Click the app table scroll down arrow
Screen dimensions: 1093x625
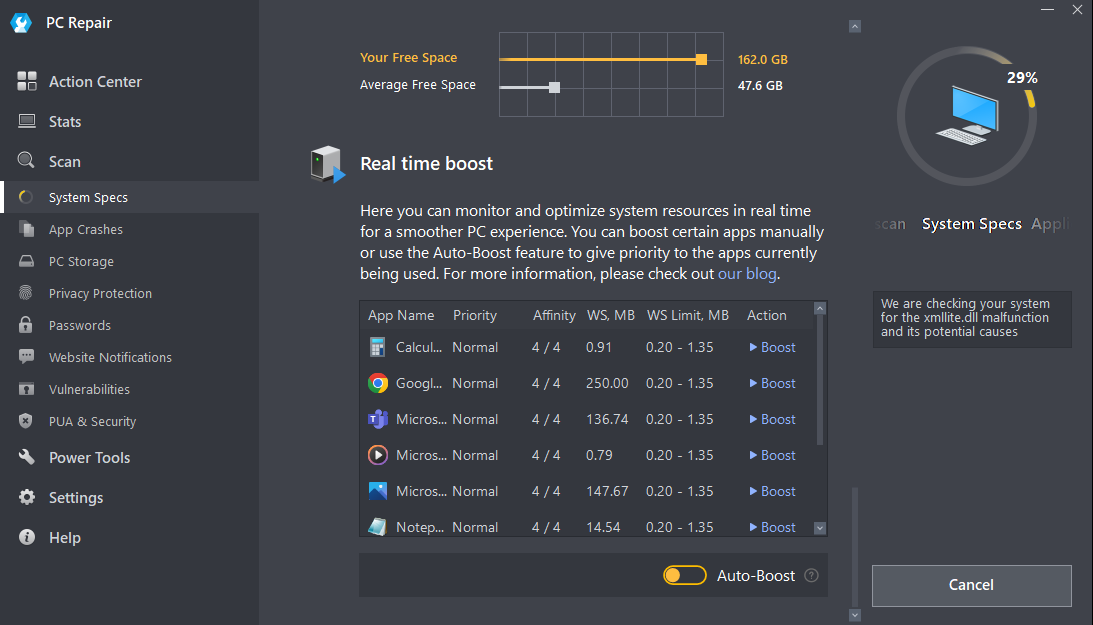(820, 528)
